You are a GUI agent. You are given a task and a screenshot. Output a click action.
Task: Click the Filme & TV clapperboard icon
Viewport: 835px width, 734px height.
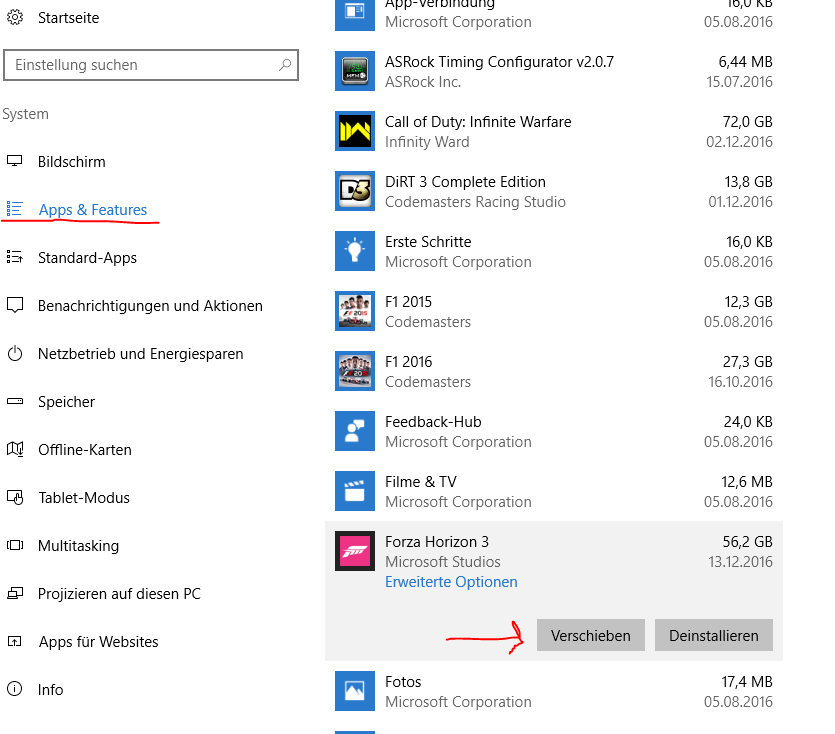click(355, 491)
